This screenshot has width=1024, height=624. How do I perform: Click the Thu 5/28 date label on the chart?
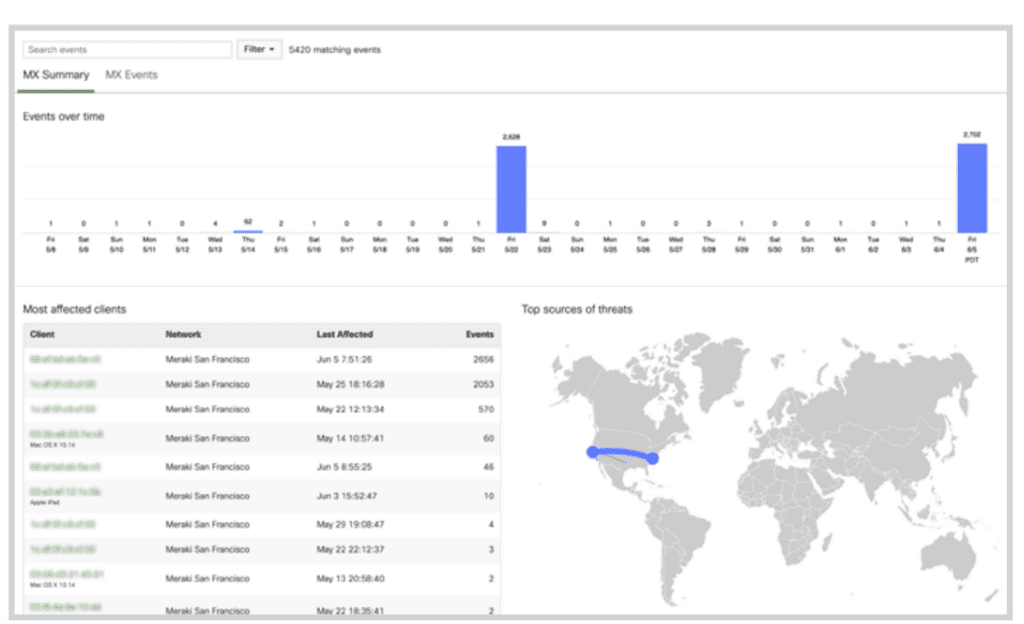[709, 244]
